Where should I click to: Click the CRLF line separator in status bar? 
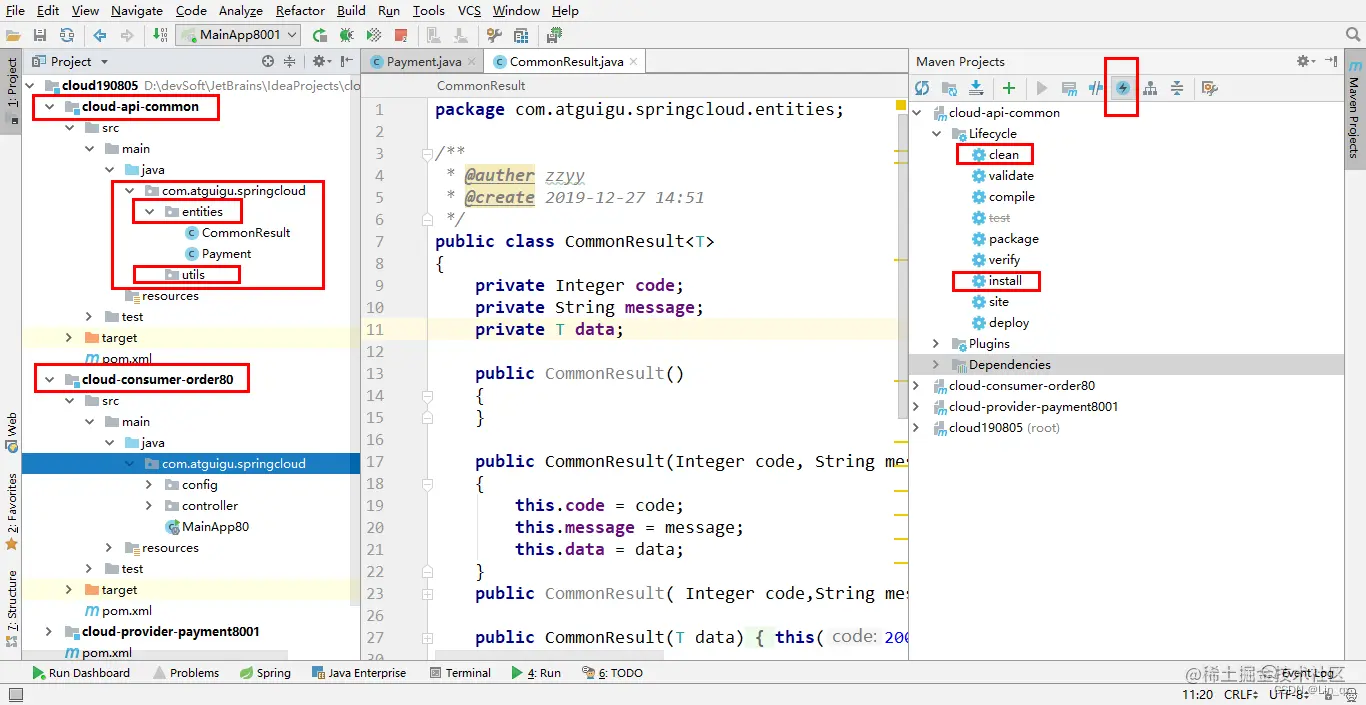pos(1241,694)
